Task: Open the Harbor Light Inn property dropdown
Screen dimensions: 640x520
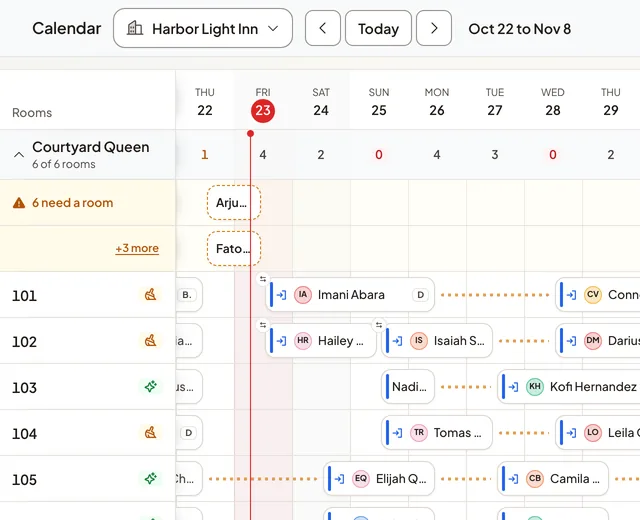Action: (x=203, y=29)
